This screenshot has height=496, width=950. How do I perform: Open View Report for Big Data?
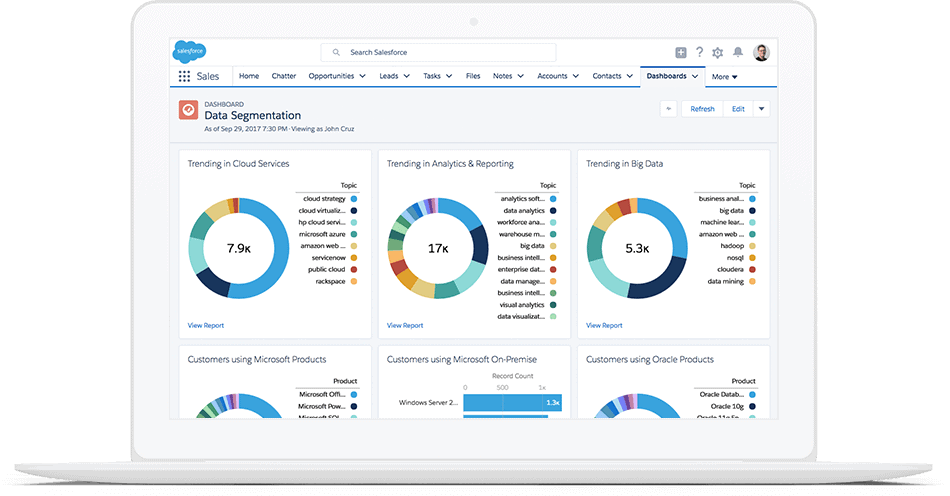point(604,326)
